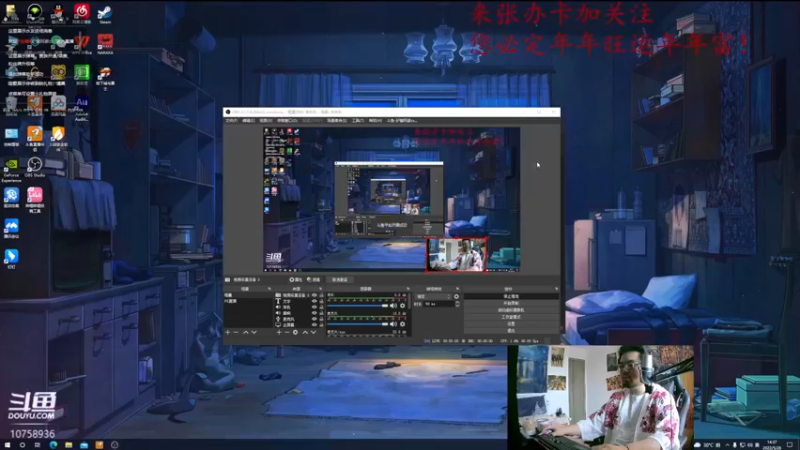Open the 编辑 Edit menu in OBS
Screen dimensions: 800x450
[x=248, y=121]
